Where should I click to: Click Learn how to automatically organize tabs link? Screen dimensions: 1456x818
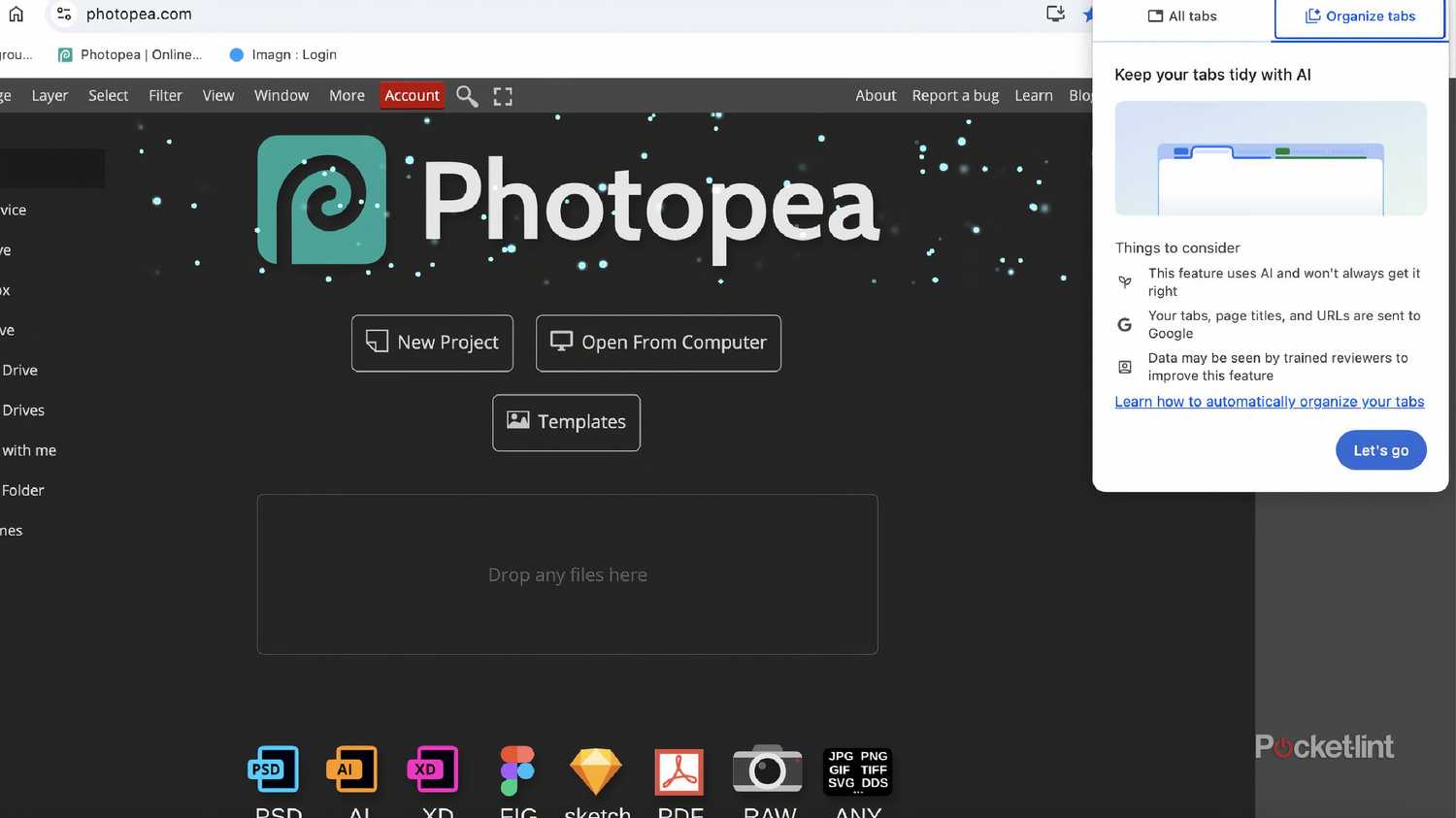[1269, 402]
